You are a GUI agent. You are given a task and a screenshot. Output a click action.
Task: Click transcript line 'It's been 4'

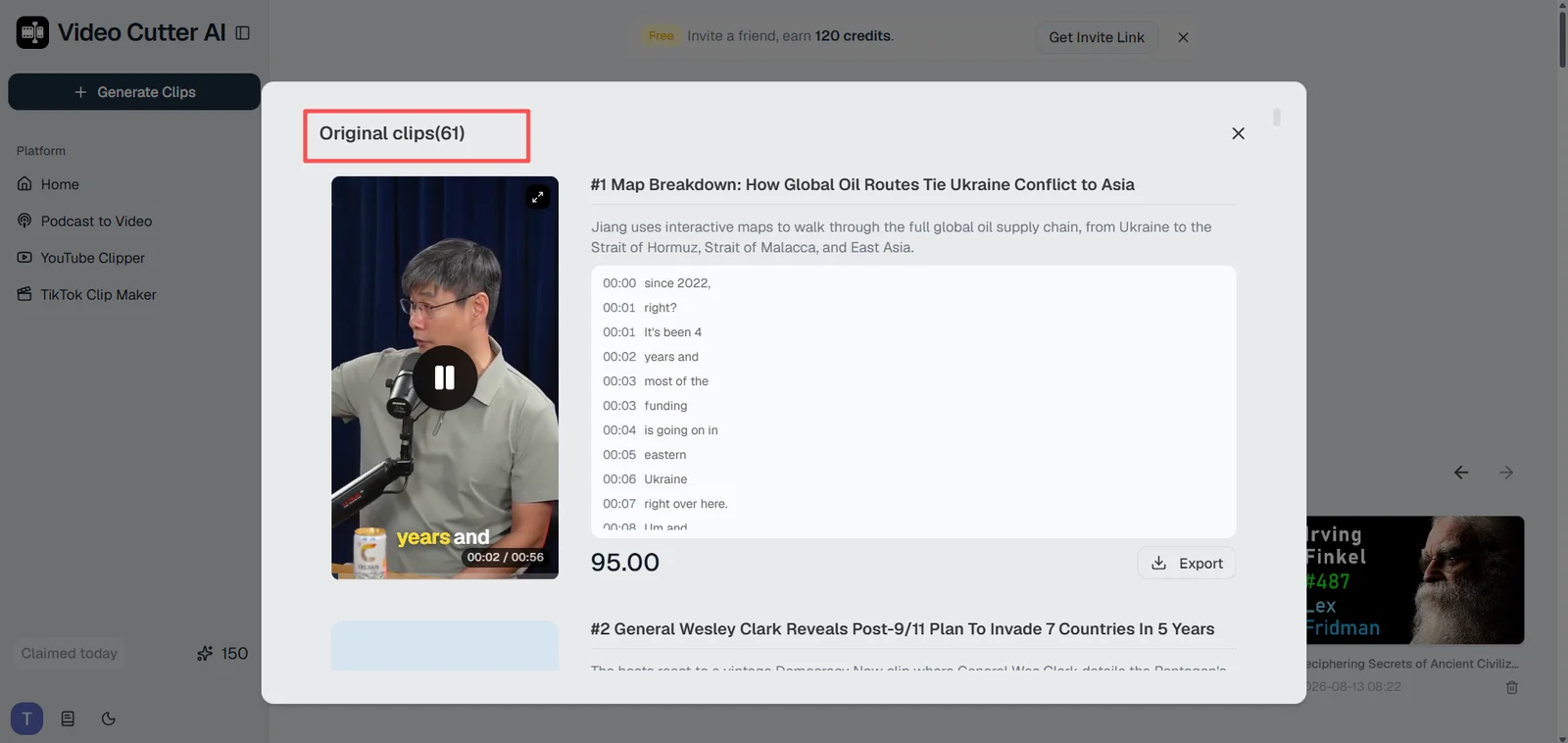[672, 332]
